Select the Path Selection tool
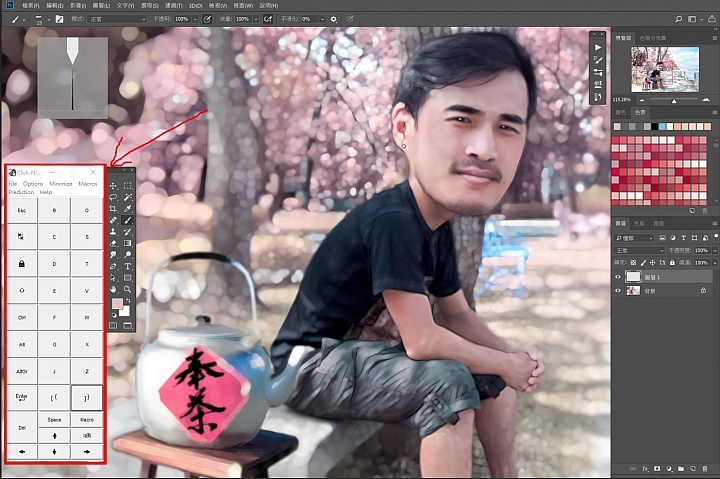 point(113,277)
